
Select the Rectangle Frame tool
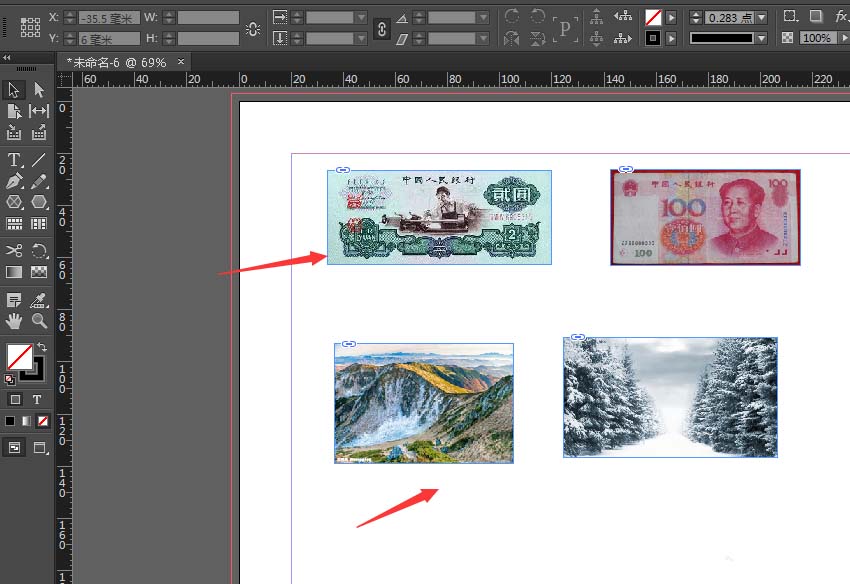[14, 202]
